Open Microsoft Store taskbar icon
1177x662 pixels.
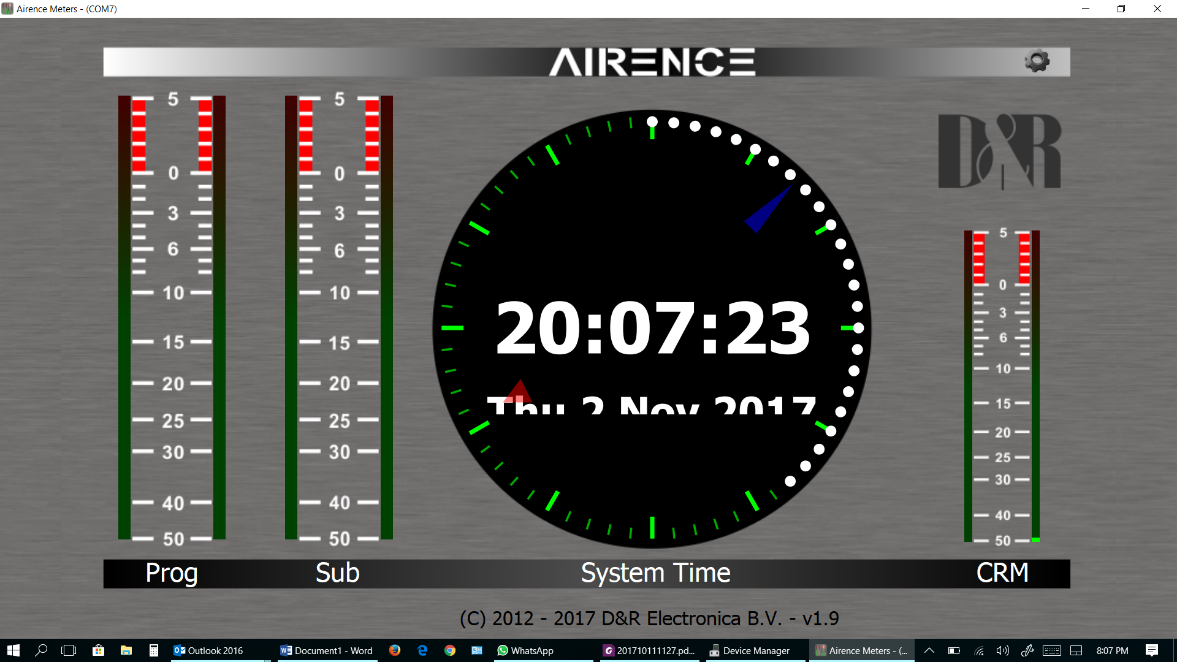98,650
